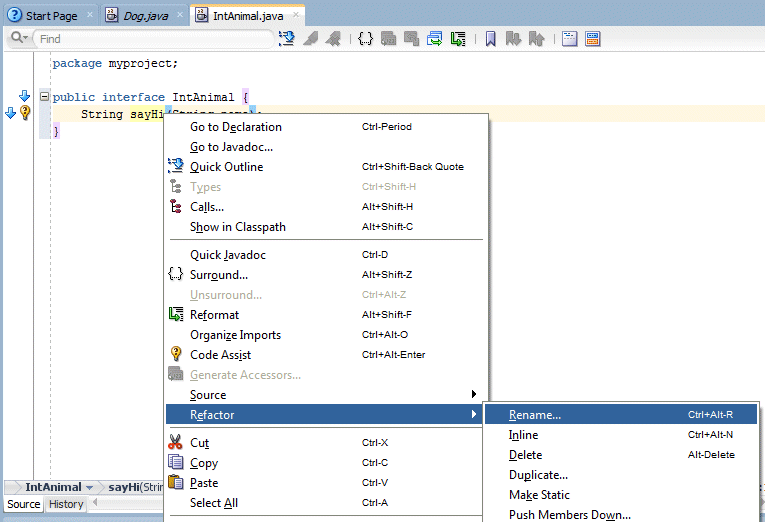
Task: Choose Paste in context menu
Action: pos(326,482)
